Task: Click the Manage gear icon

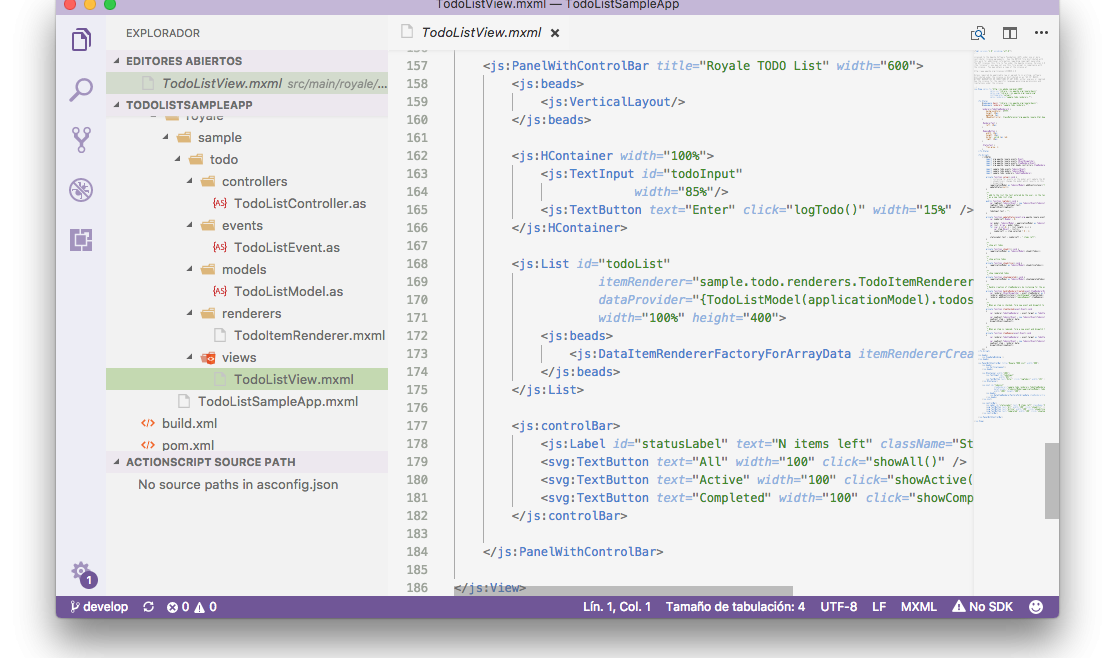Action: (81, 572)
